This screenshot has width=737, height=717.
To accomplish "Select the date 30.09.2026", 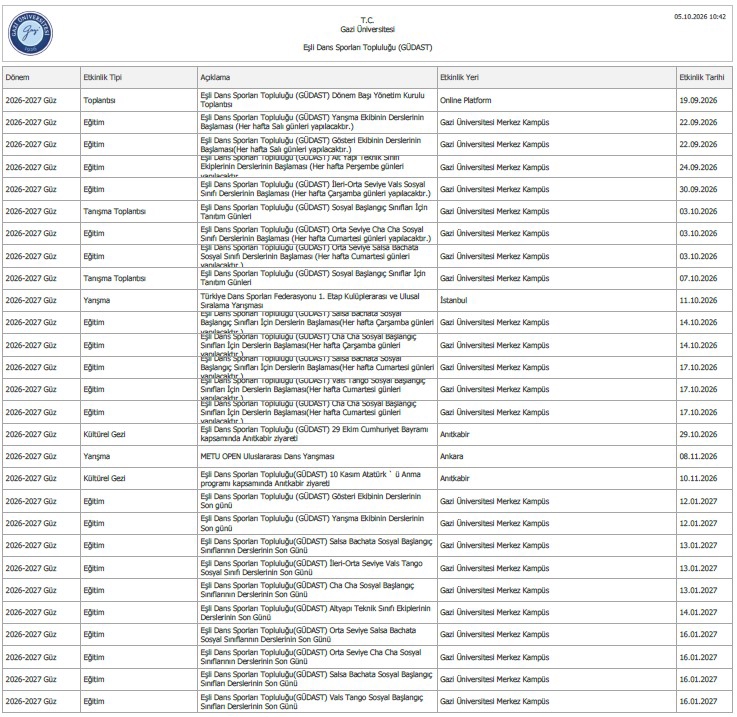I will (x=698, y=189).
